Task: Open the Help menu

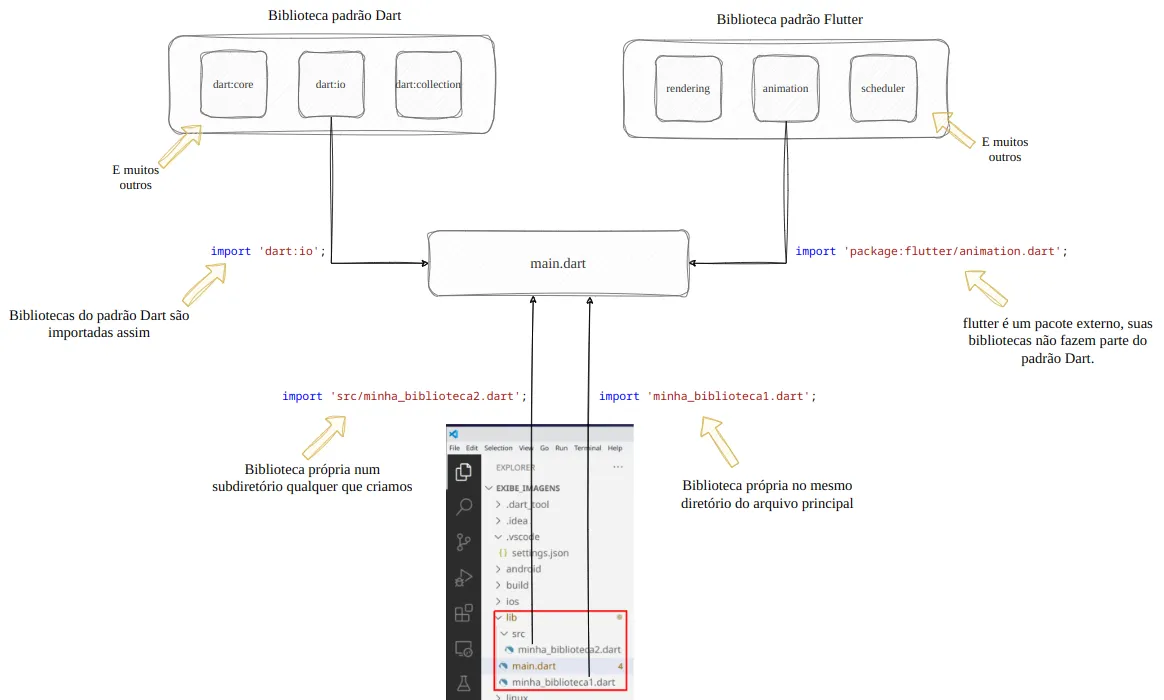Action: tap(615, 448)
